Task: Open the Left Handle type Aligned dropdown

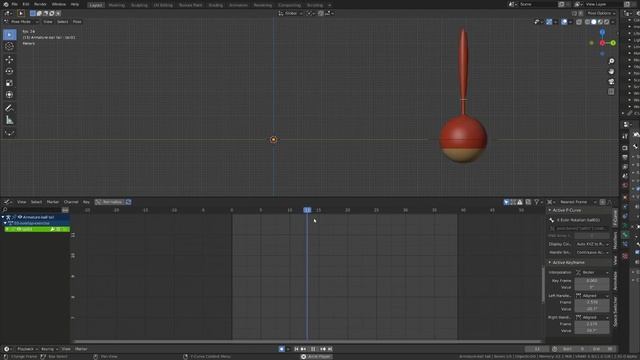Action: (592, 295)
